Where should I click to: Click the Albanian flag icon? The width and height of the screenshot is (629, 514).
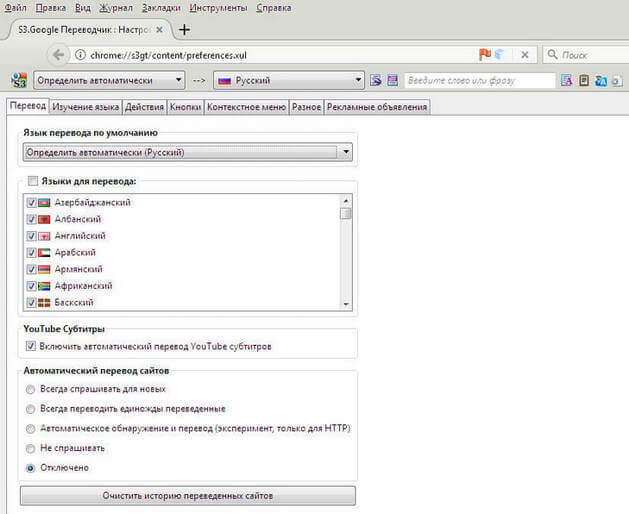(x=44, y=219)
